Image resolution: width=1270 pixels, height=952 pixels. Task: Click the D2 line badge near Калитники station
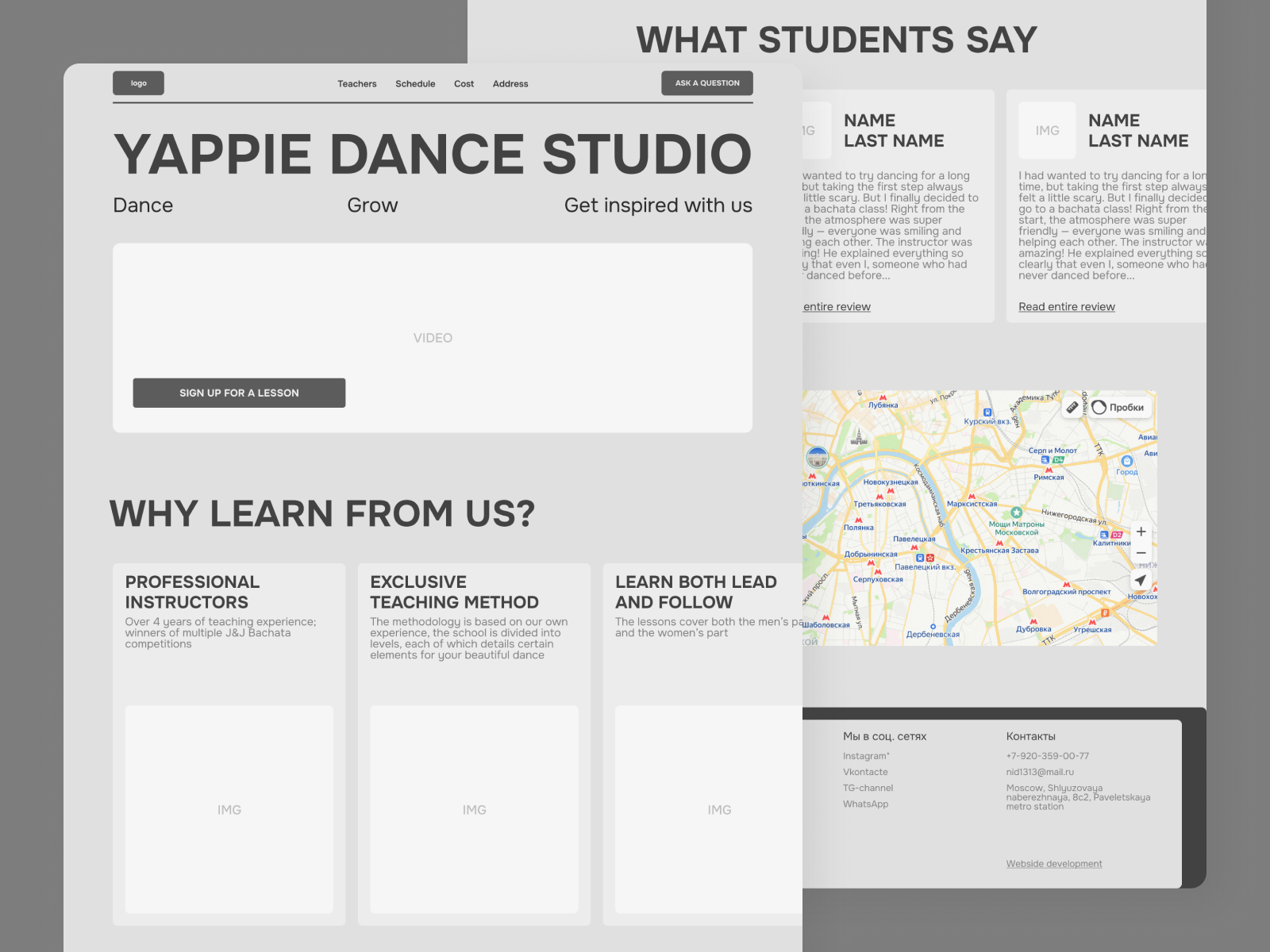point(1117,535)
